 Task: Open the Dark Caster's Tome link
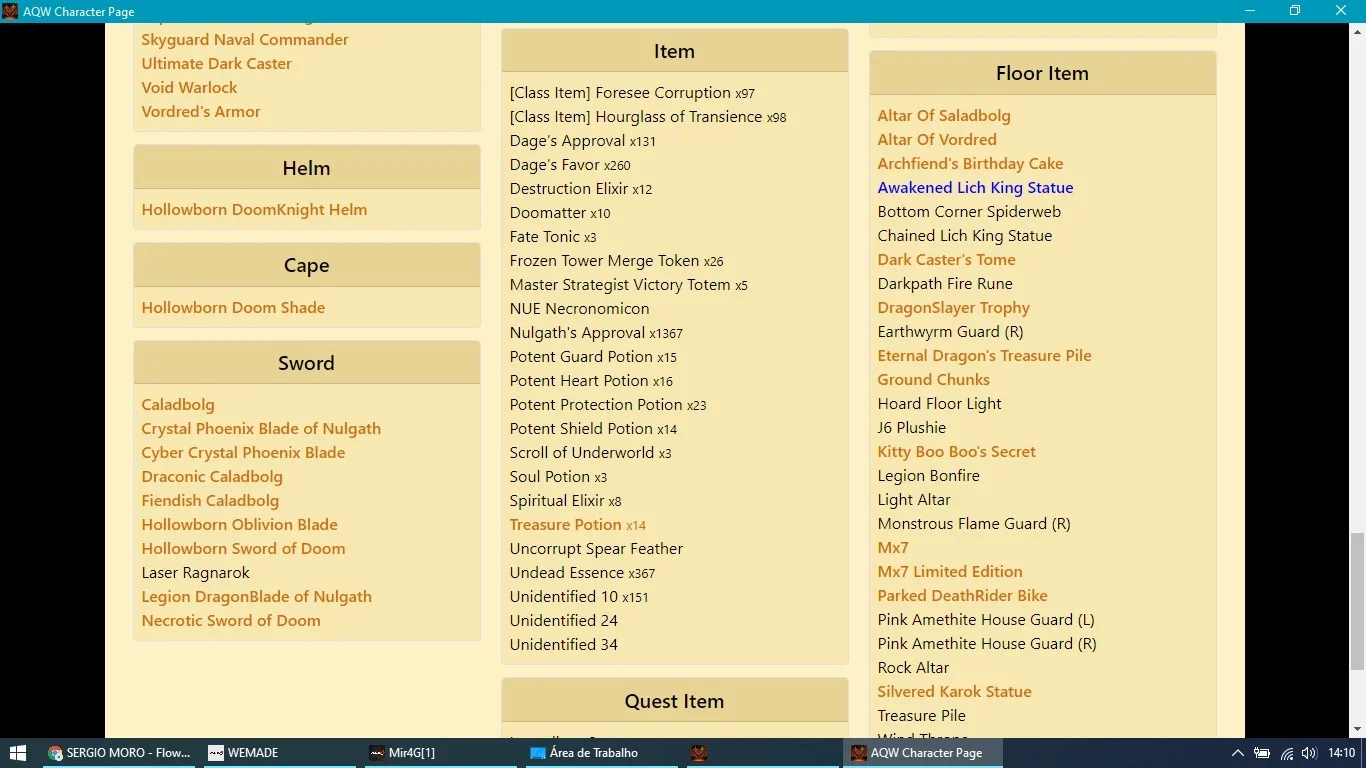(x=946, y=260)
